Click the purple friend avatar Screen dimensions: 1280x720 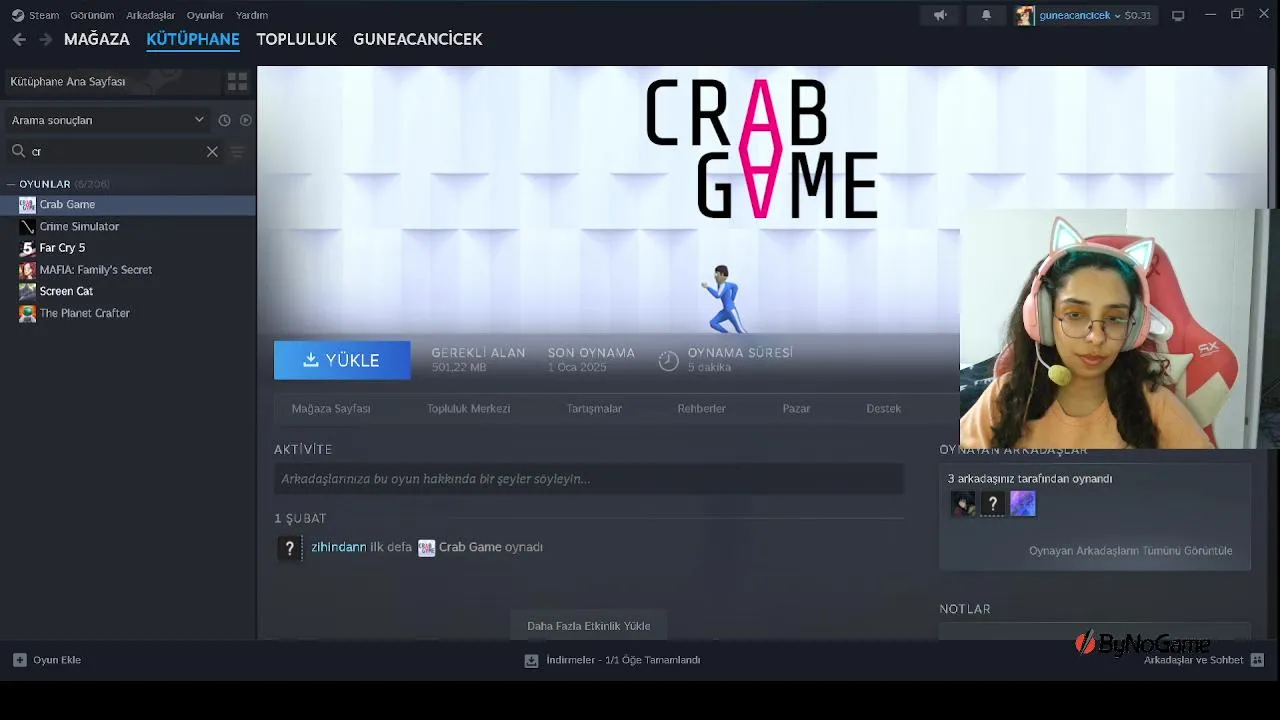(1022, 504)
